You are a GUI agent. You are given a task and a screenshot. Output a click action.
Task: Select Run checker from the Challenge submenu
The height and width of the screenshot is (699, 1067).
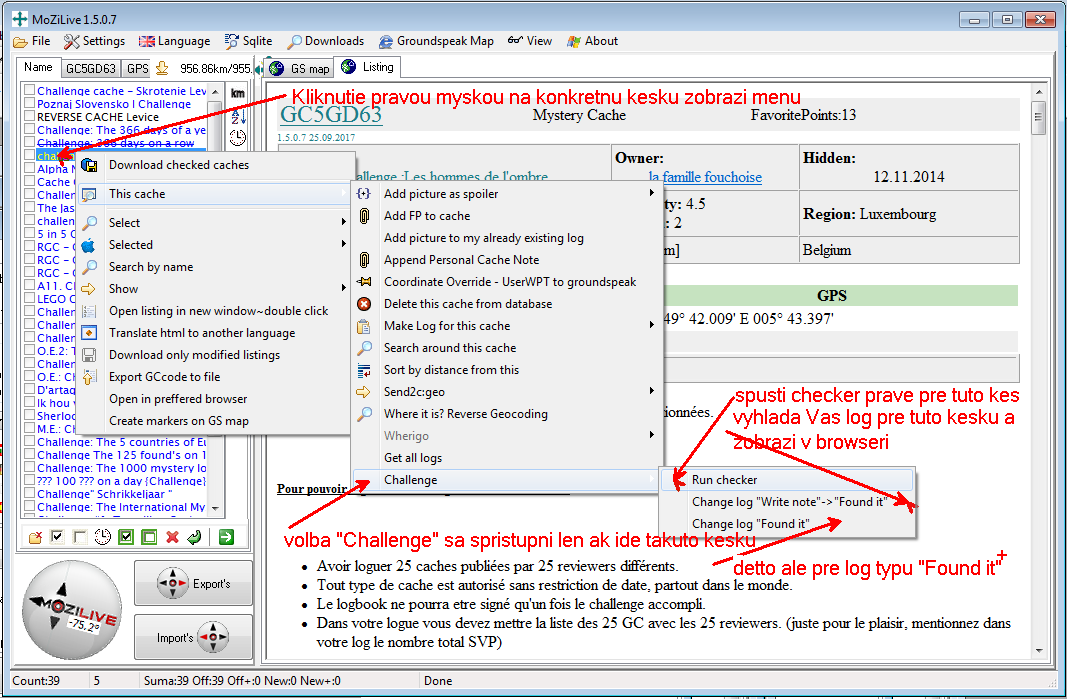click(x=787, y=480)
